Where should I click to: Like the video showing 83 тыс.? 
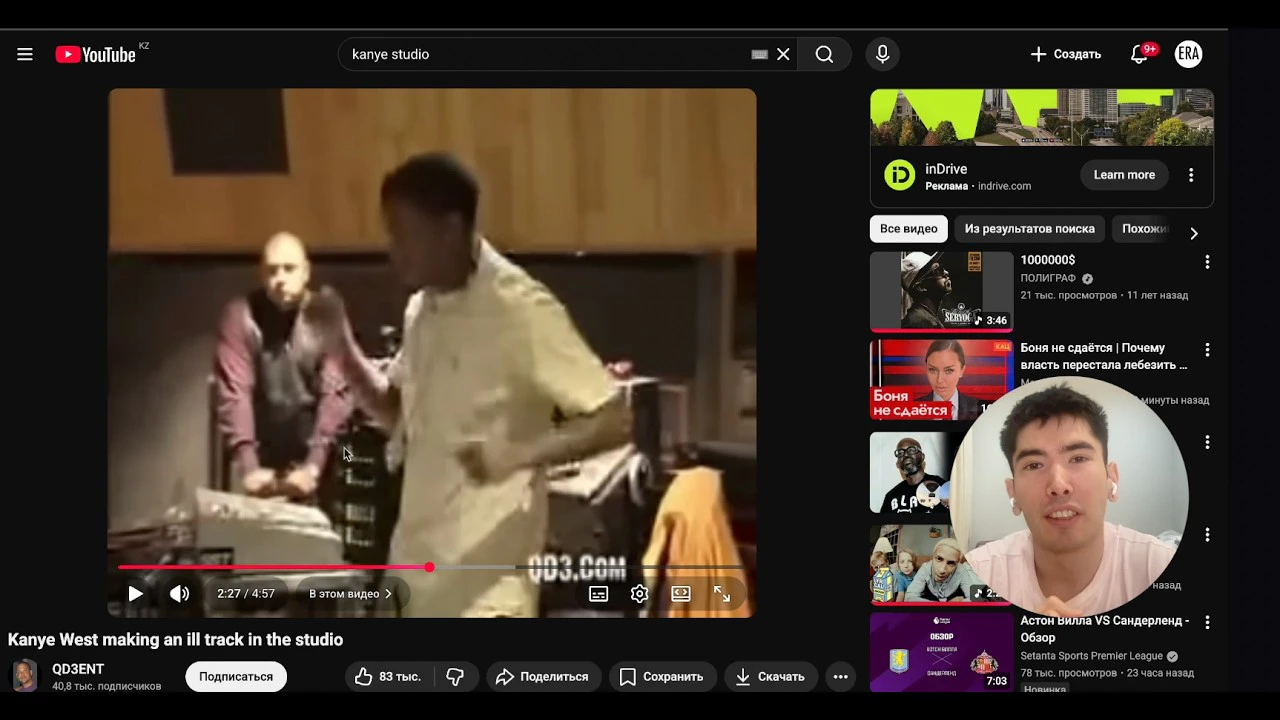pos(388,677)
